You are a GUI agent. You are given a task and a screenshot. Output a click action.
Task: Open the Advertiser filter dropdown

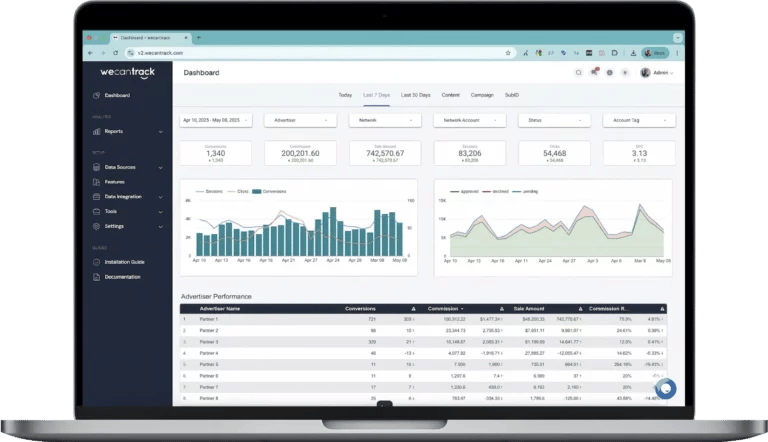point(300,120)
